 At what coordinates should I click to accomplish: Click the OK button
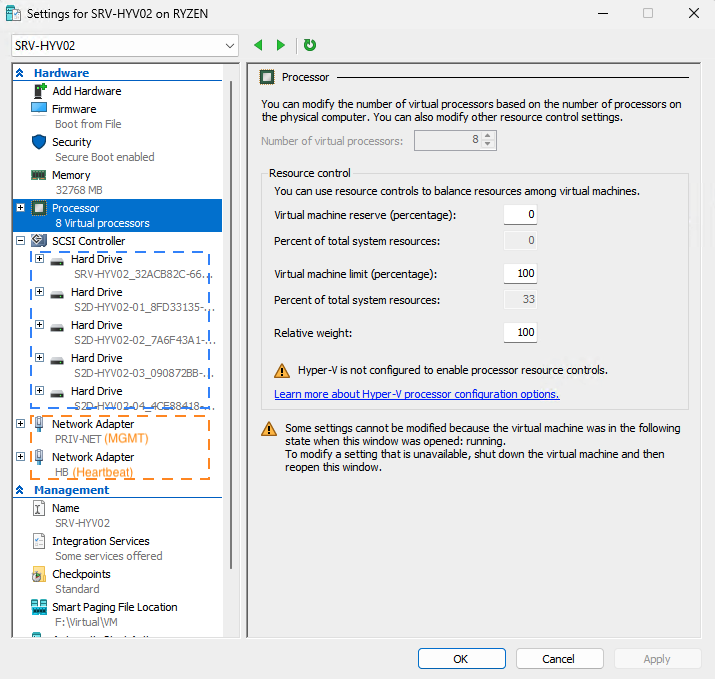coord(460,659)
